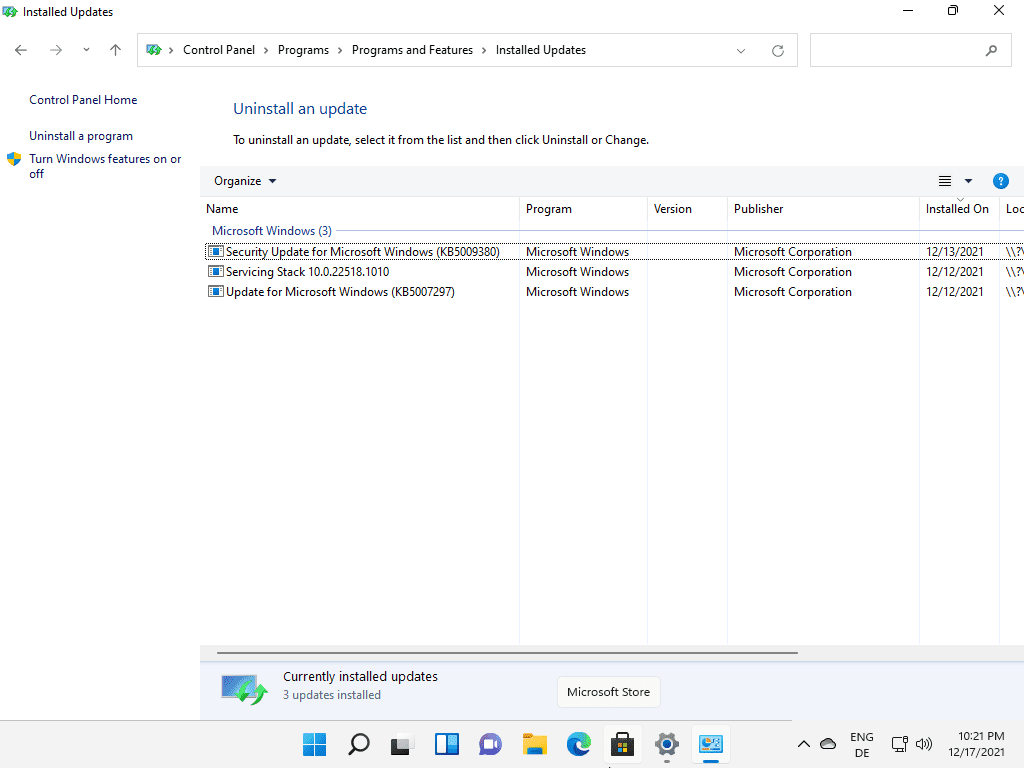Screen dimensions: 1024x768
Task: Open Microsoft Store from the taskbar
Action: point(623,744)
